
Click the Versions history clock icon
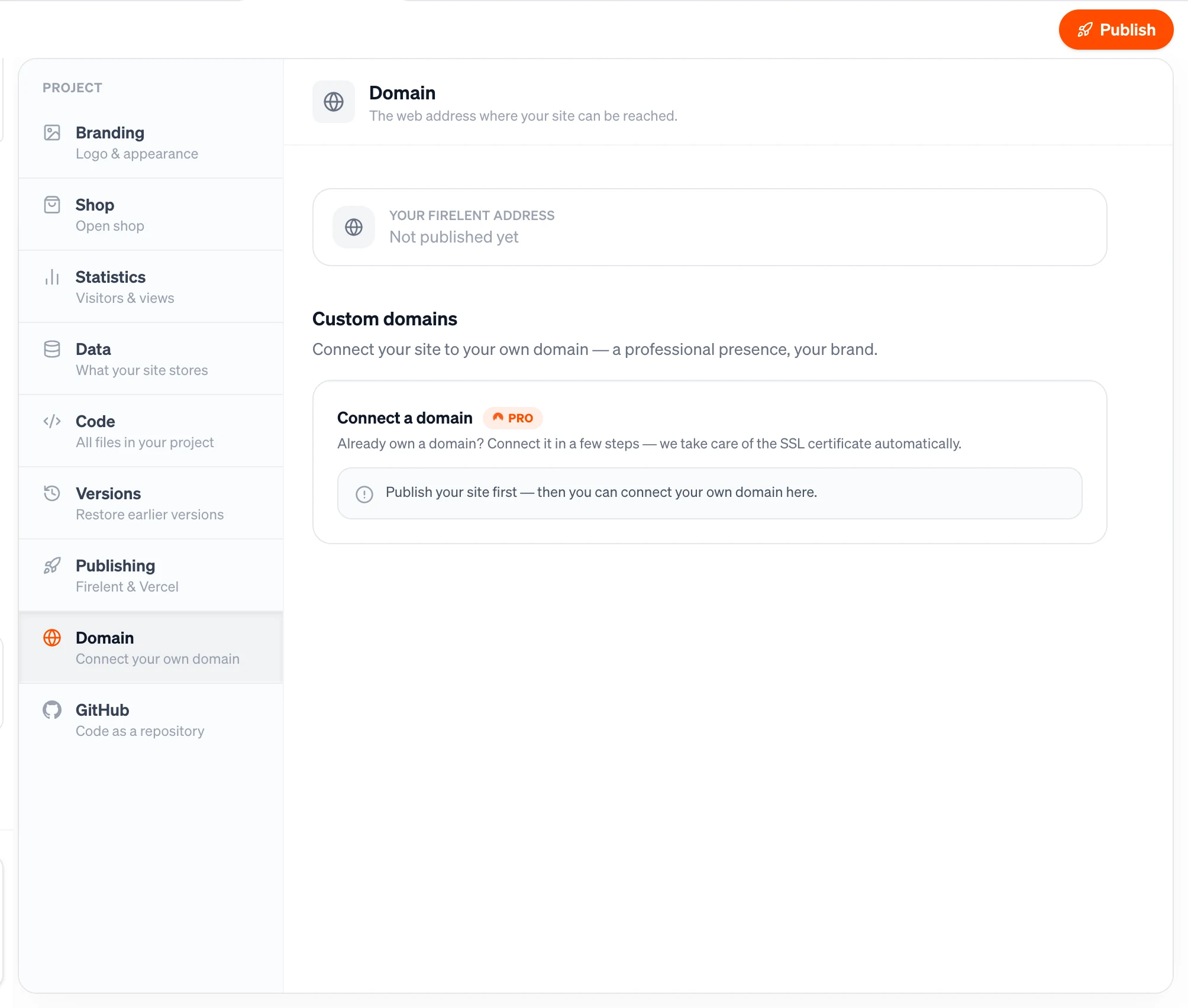point(52,493)
